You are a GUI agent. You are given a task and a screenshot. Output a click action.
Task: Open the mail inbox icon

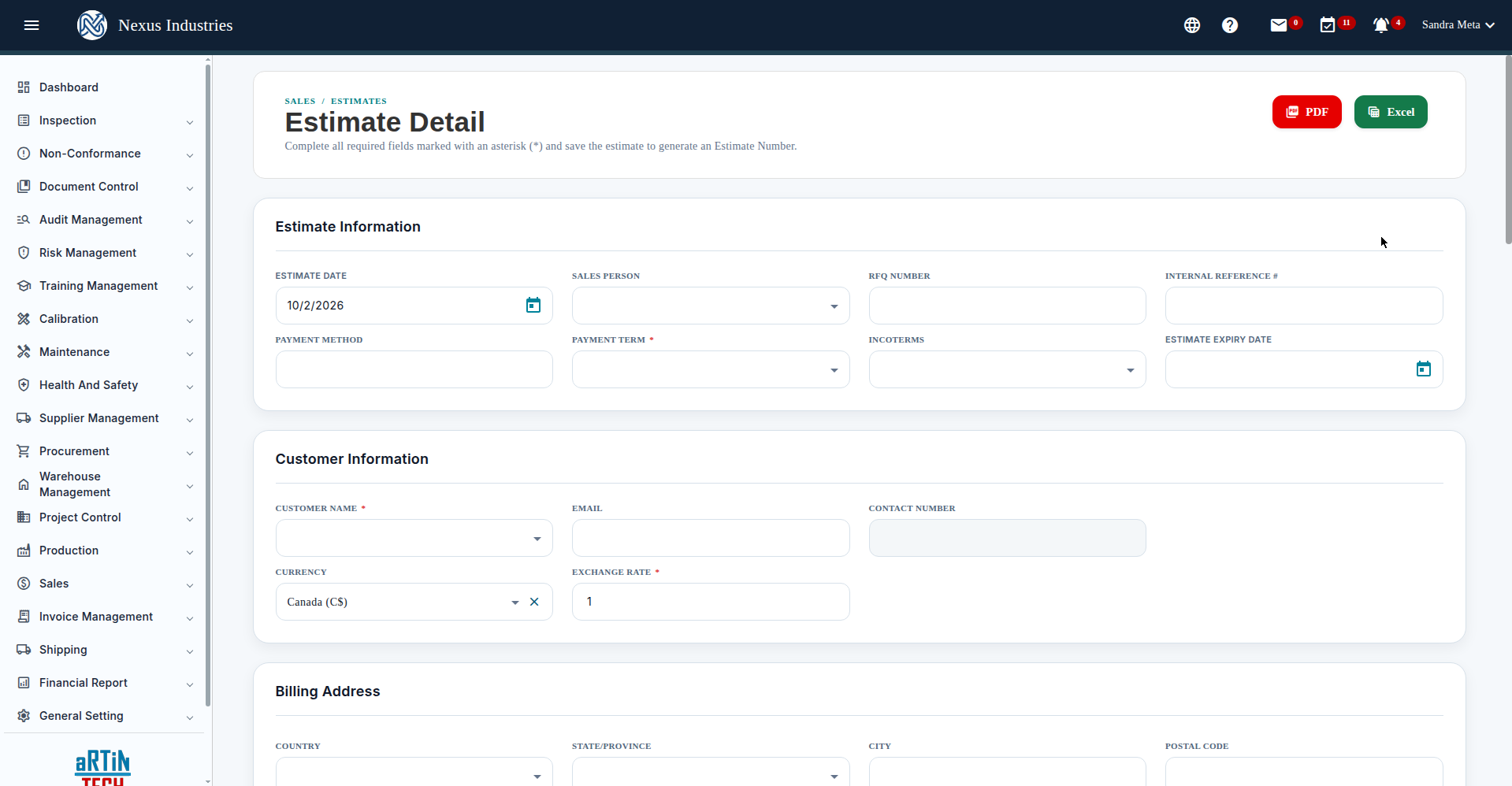pos(1279,25)
